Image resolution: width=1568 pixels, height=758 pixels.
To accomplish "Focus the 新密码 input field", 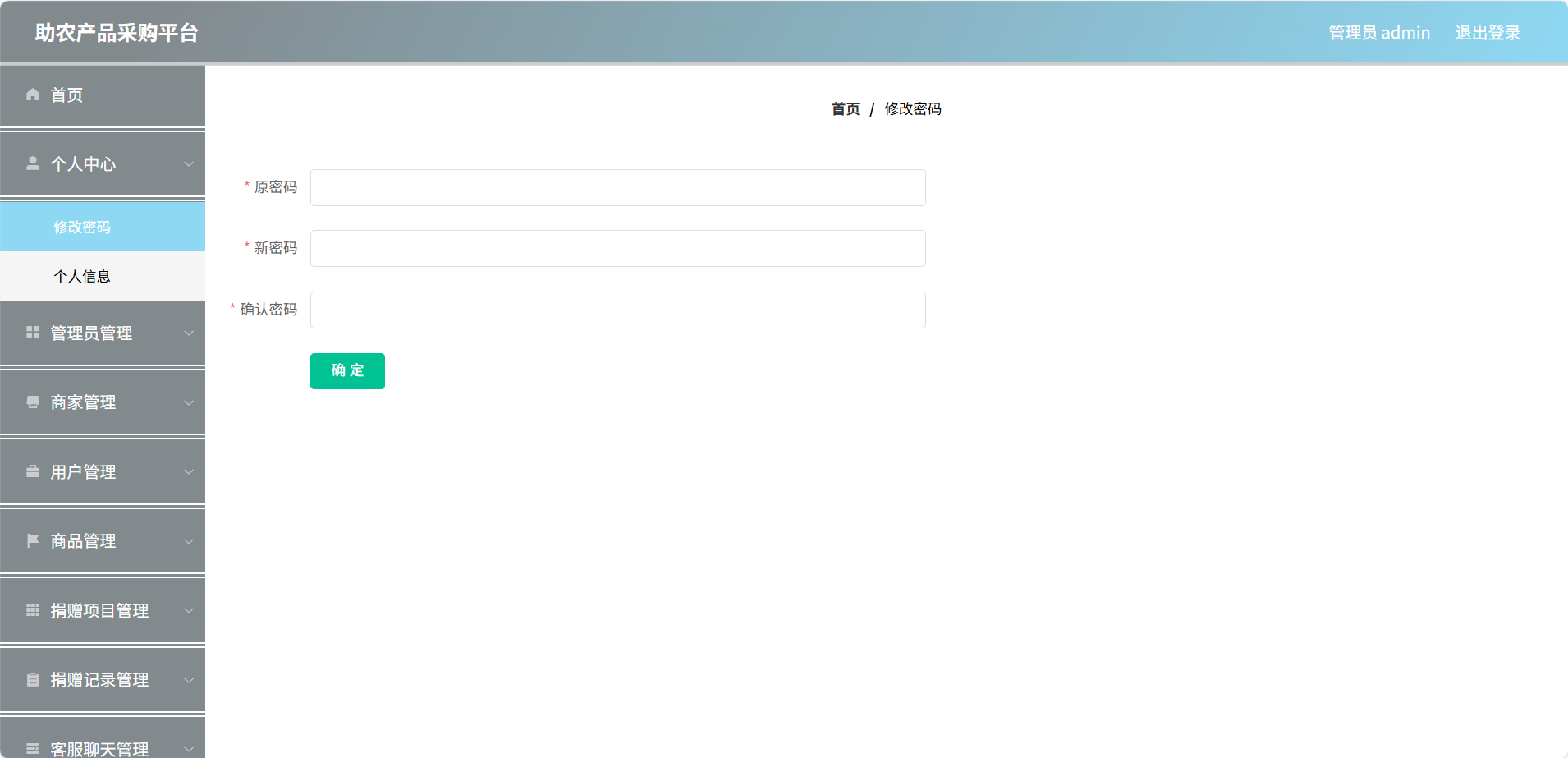I will point(618,248).
